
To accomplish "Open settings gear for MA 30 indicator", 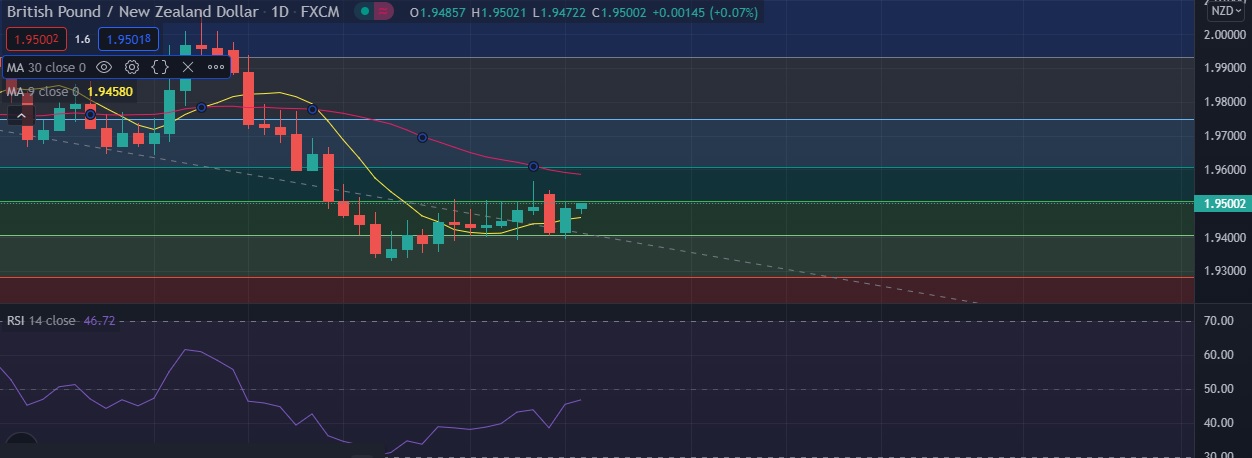I will point(131,67).
